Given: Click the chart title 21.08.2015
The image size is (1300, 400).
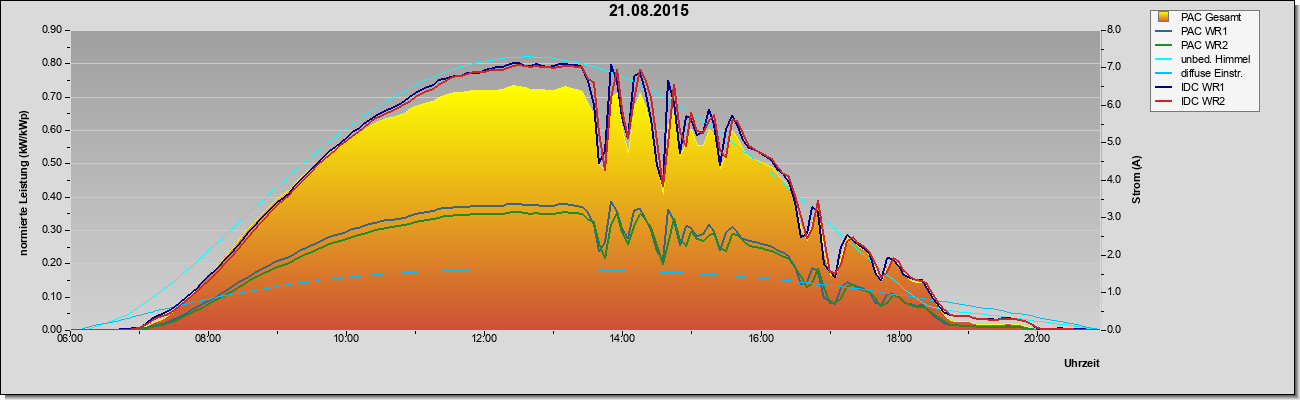Looking at the screenshot, I should pyautogui.click(x=649, y=11).
